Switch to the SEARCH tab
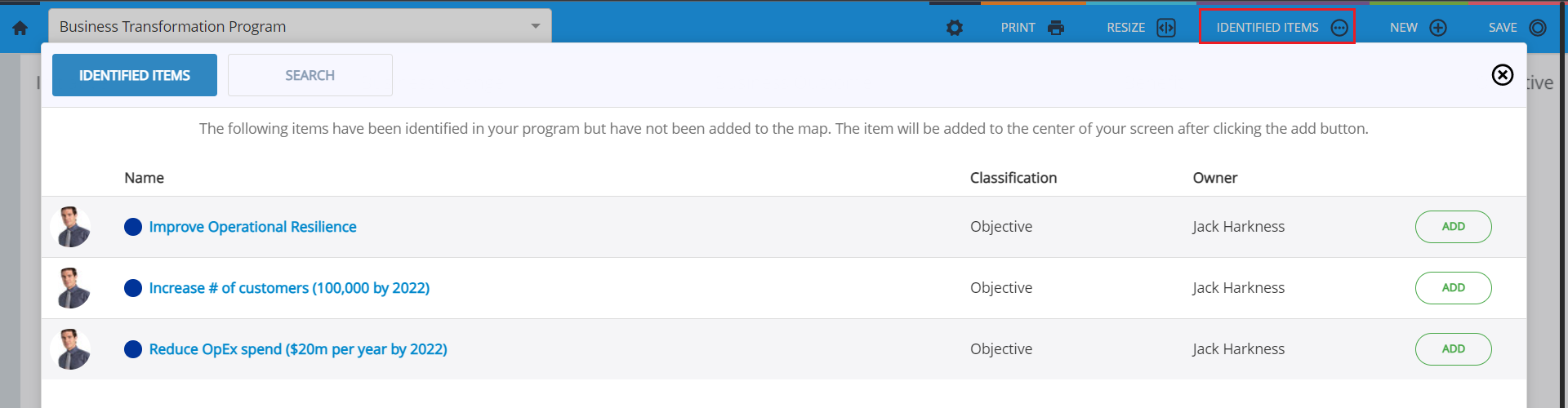 point(310,75)
